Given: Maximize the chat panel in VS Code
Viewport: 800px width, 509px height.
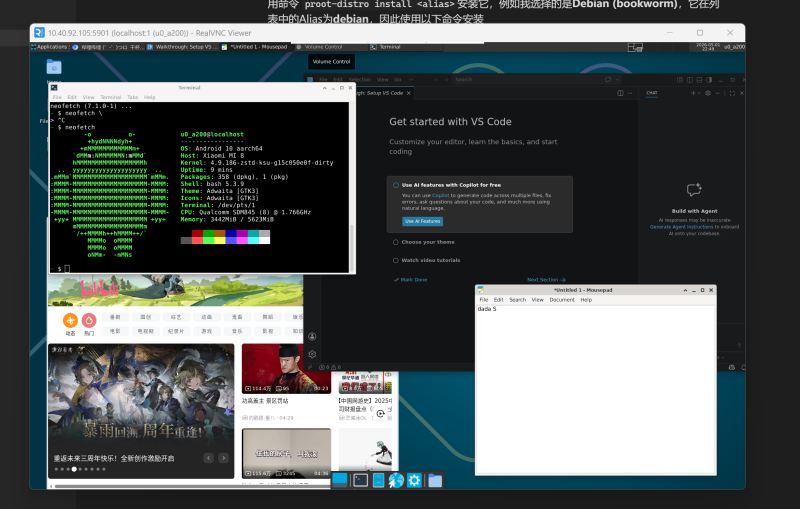Looking at the screenshot, I should tap(732, 93).
